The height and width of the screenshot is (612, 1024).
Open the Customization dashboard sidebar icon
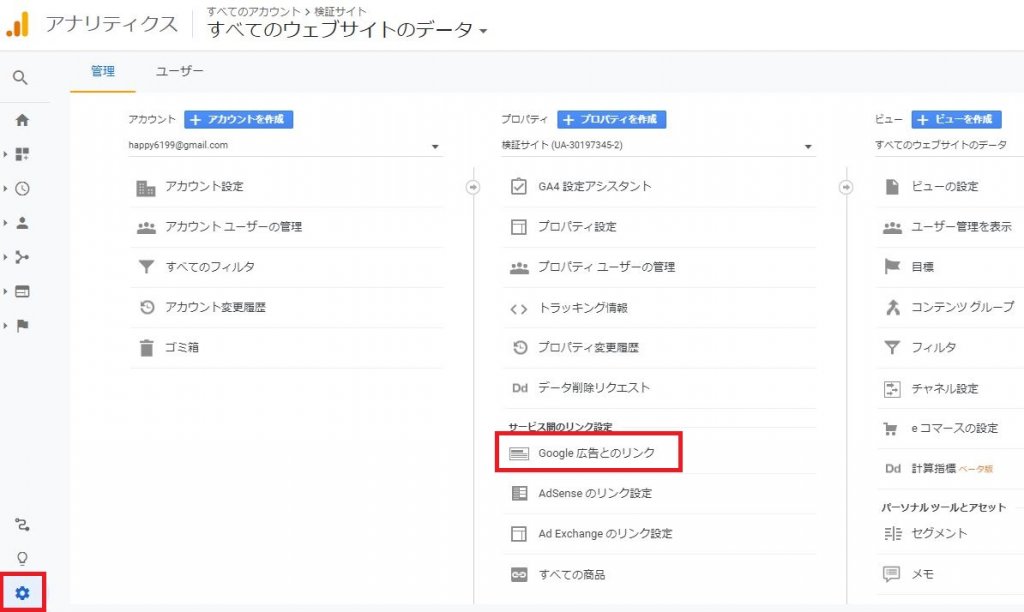pyautogui.click(x=22, y=154)
